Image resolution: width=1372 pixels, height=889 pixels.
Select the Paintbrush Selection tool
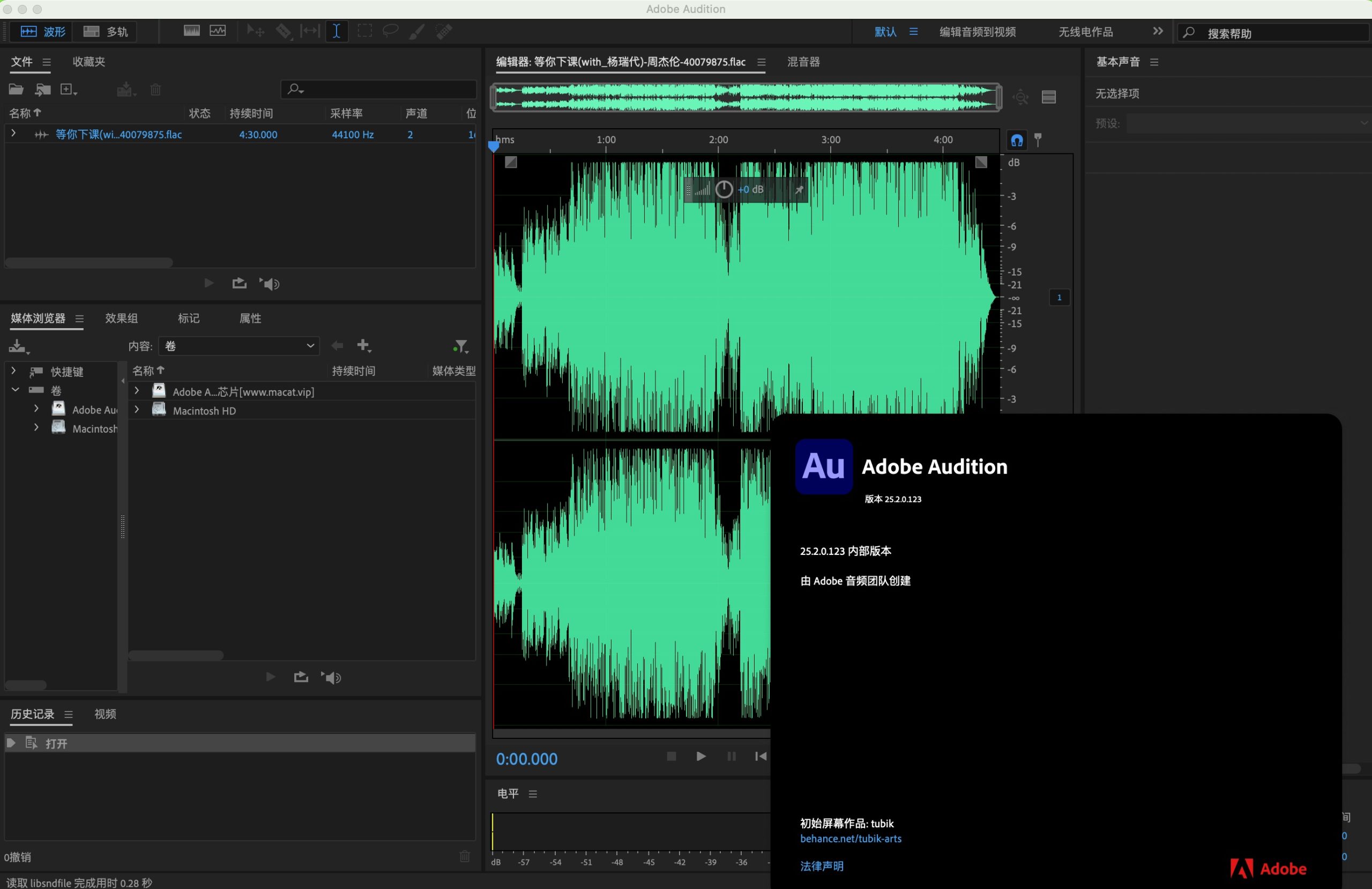click(416, 31)
